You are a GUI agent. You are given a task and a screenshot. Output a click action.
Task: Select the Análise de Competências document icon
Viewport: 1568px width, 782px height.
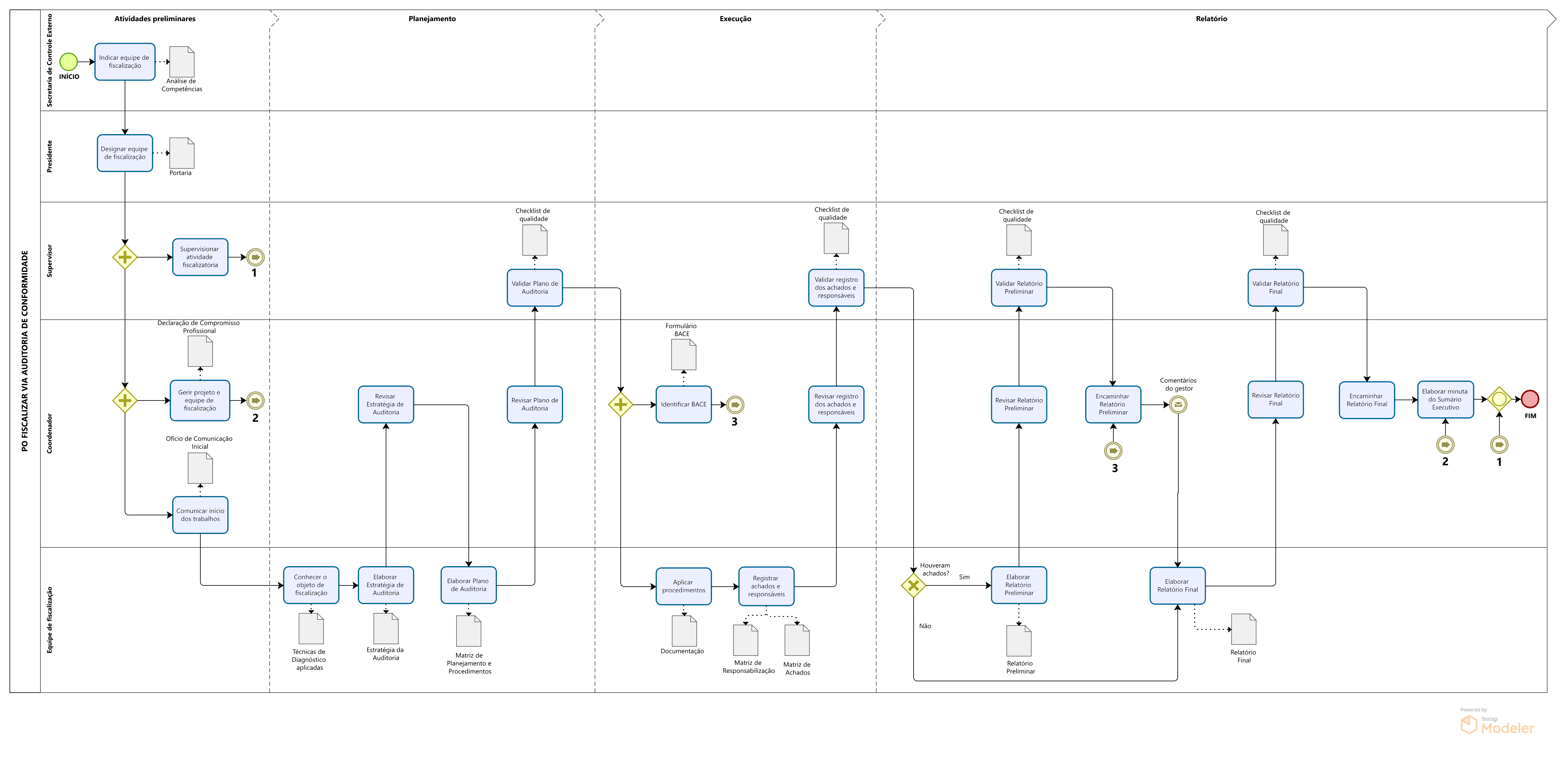182,62
